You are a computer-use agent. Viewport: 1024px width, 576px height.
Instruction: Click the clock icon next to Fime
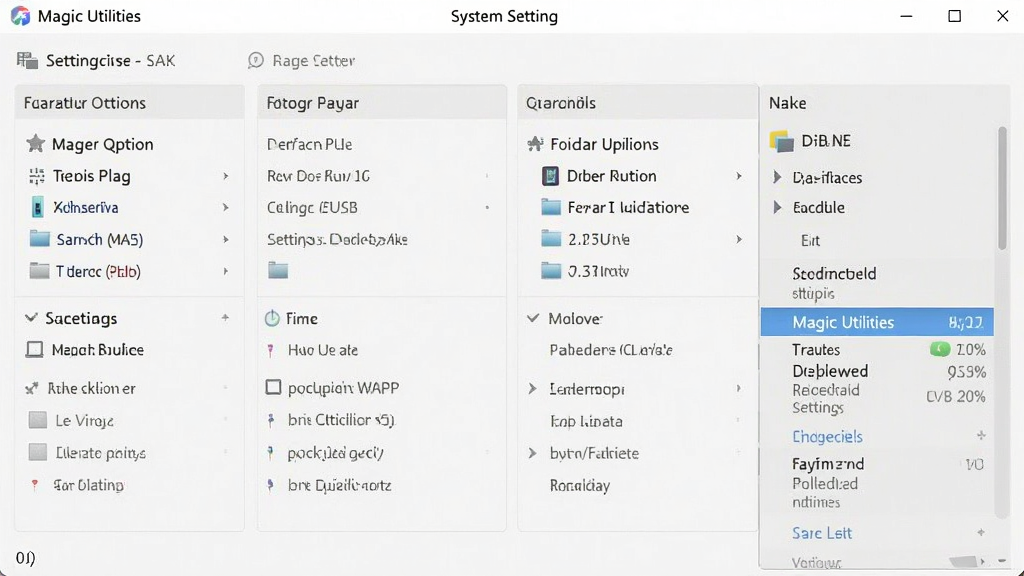[272, 318]
